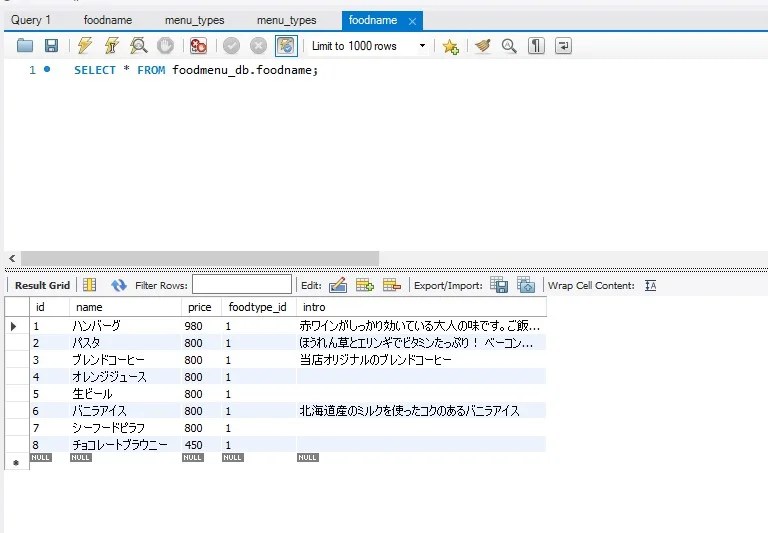Select the バニラアイス name cell
Image resolution: width=768 pixels, height=533 pixels.
click(125, 411)
